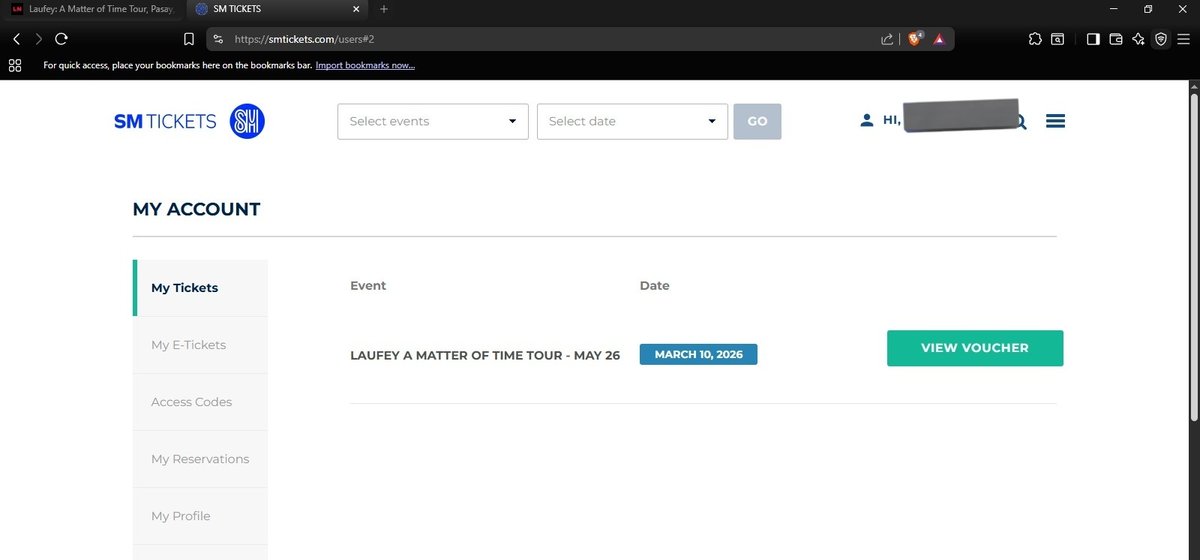The image size is (1200, 560).
Task: Click the MY ACCOUNT heading
Action: point(196,209)
